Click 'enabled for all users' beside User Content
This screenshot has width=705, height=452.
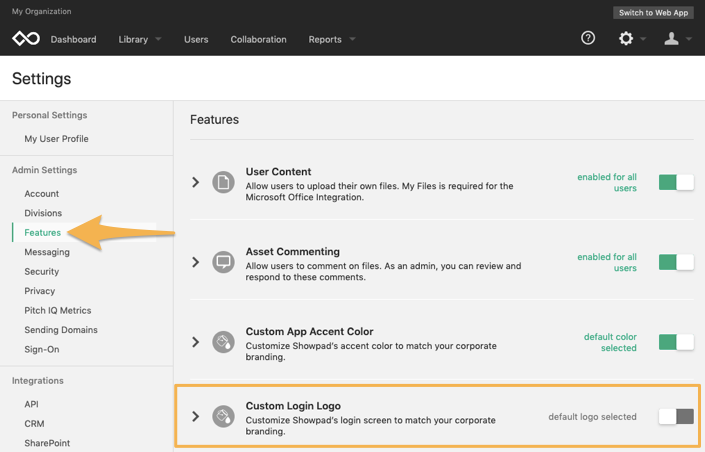[607, 183]
